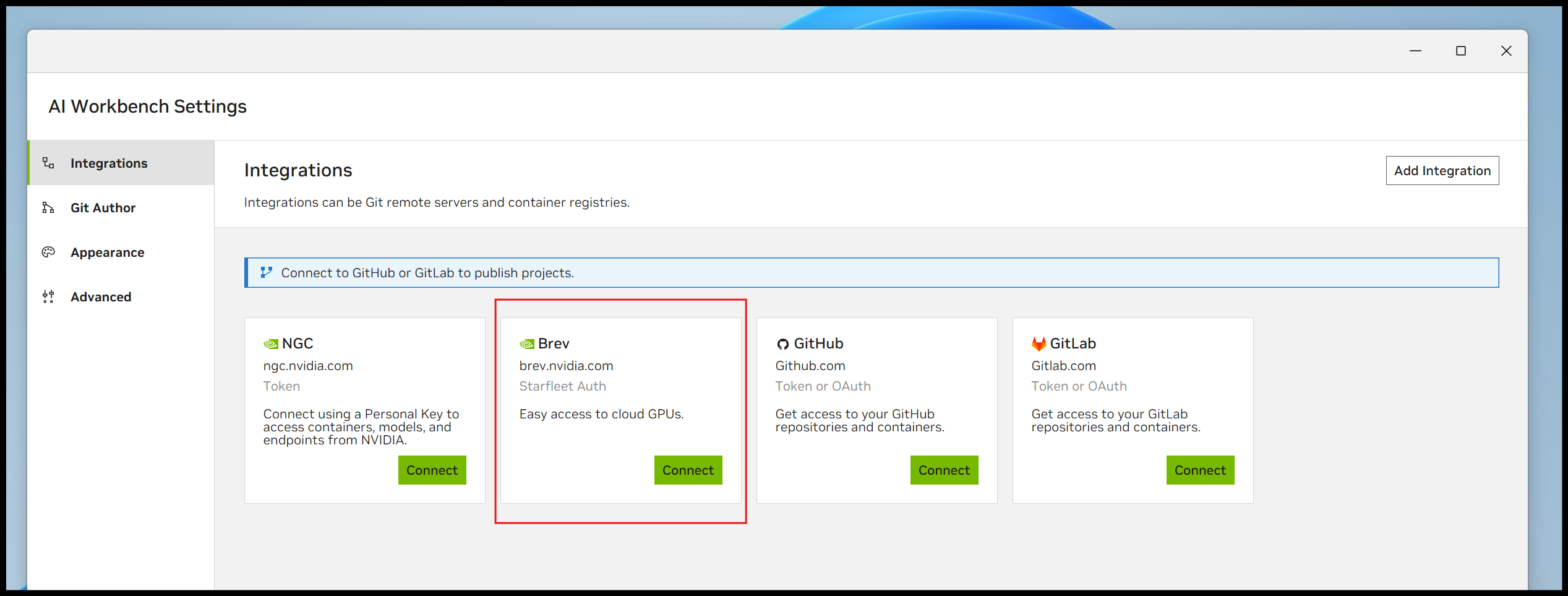Click the NGC 'Token' auth label
1568x596 pixels.
281,386
